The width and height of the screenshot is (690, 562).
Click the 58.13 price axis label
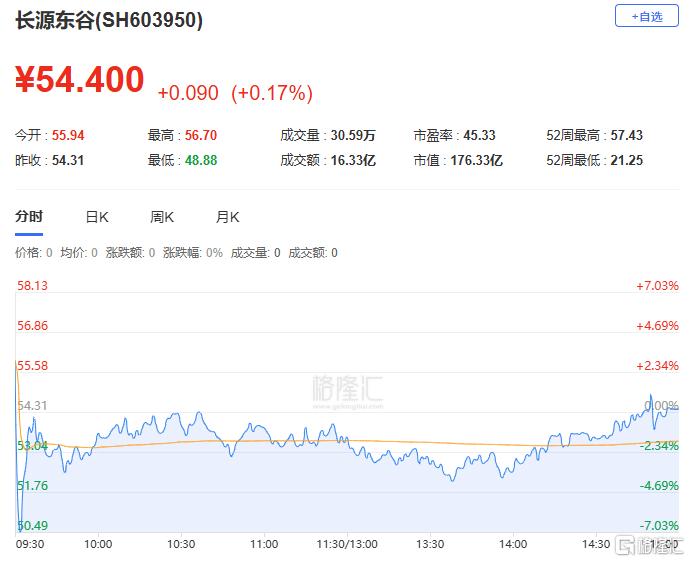pos(32,285)
